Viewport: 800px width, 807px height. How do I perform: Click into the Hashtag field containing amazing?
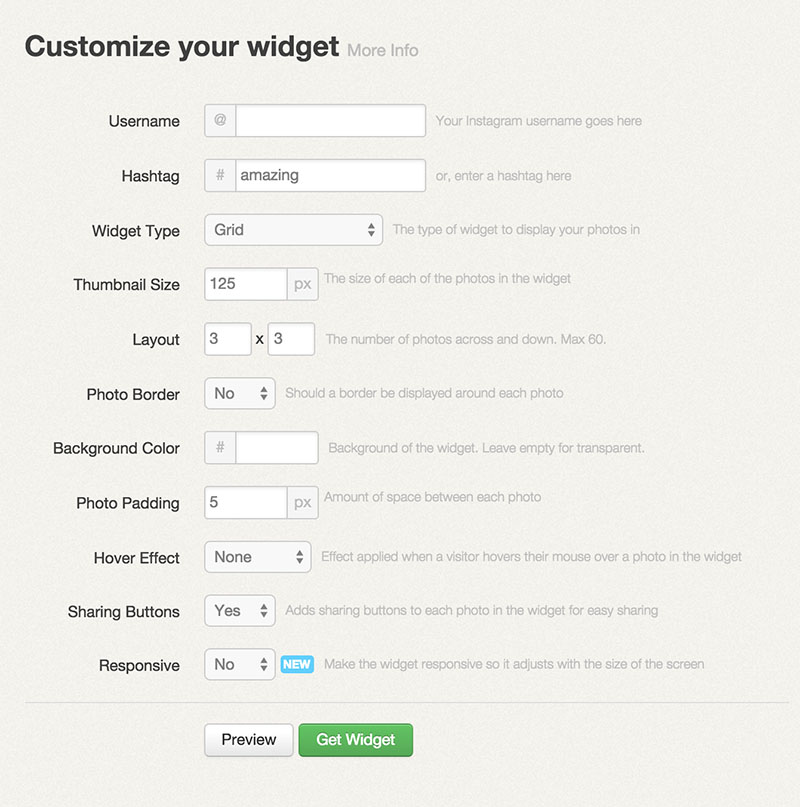click(331, 176)
